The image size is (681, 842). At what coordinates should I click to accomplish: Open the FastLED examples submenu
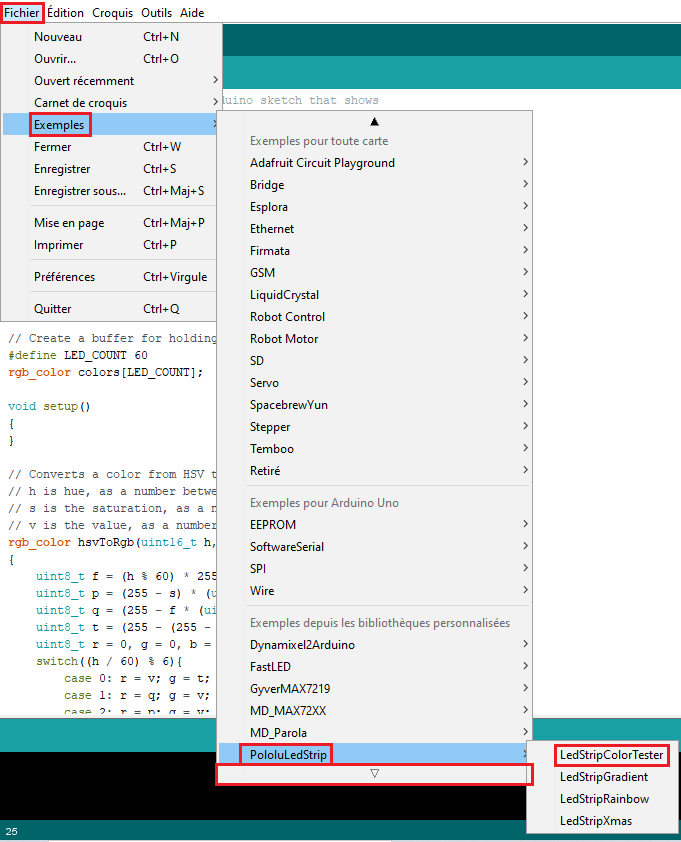click(374, 667)
